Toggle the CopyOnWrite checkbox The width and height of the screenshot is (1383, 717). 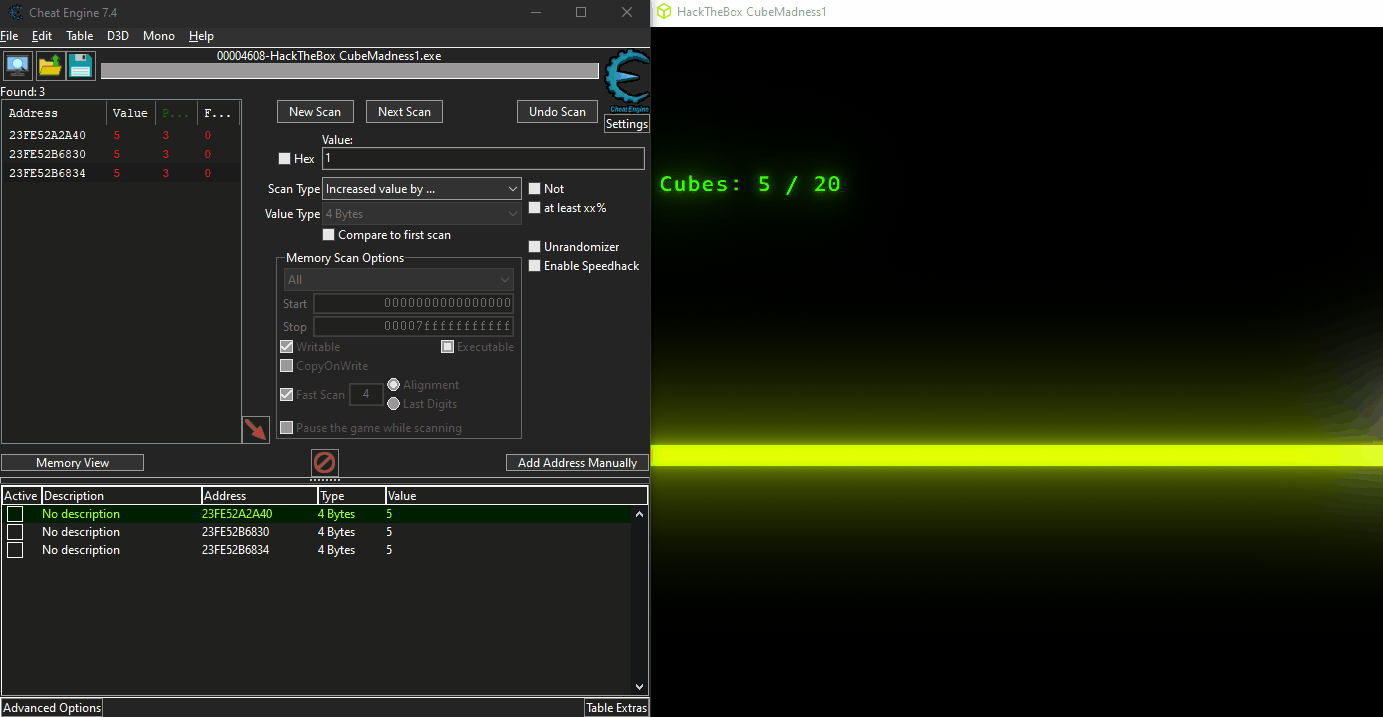point(287,366)
